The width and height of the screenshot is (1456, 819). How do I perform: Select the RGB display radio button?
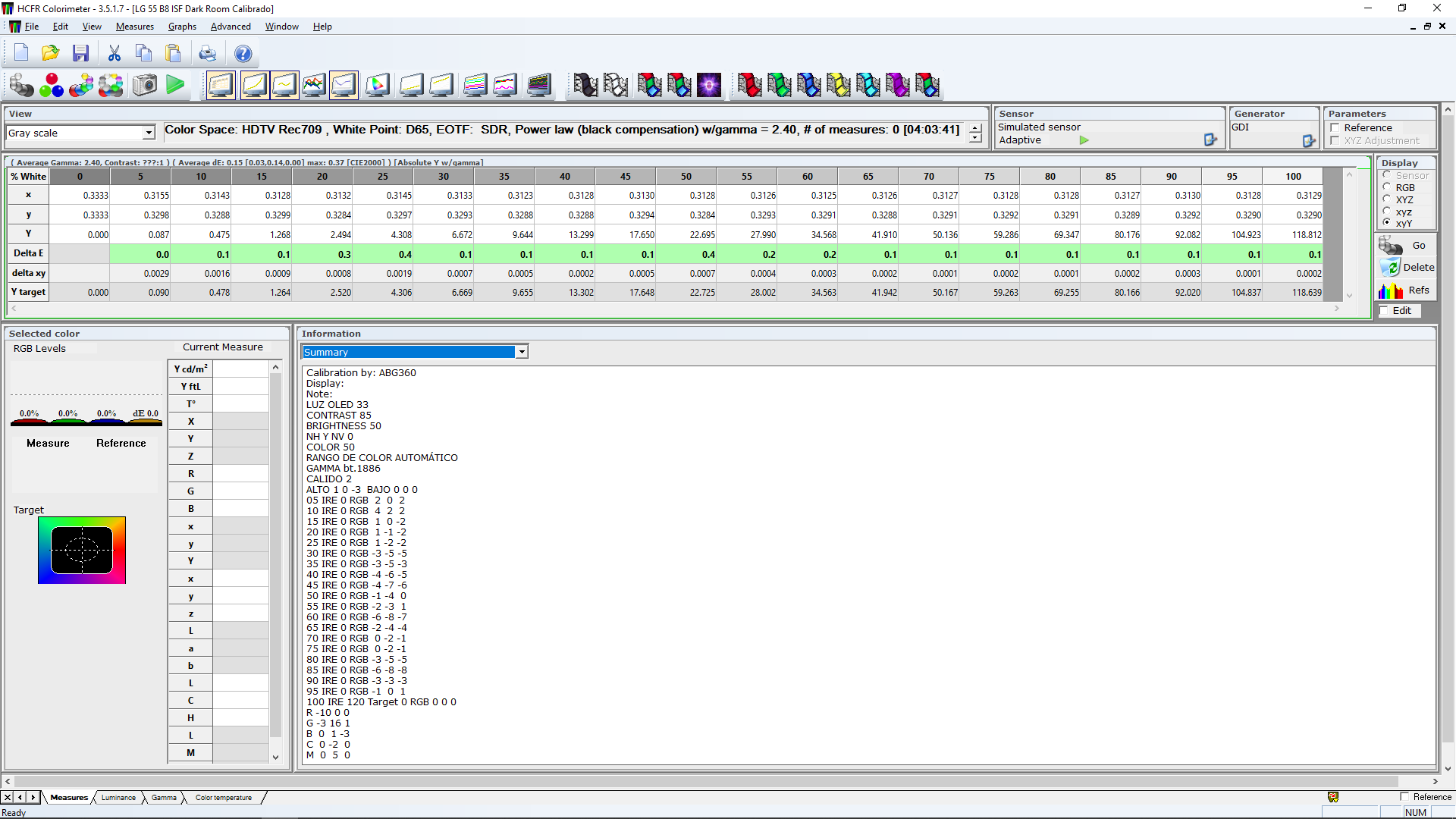1387,187
